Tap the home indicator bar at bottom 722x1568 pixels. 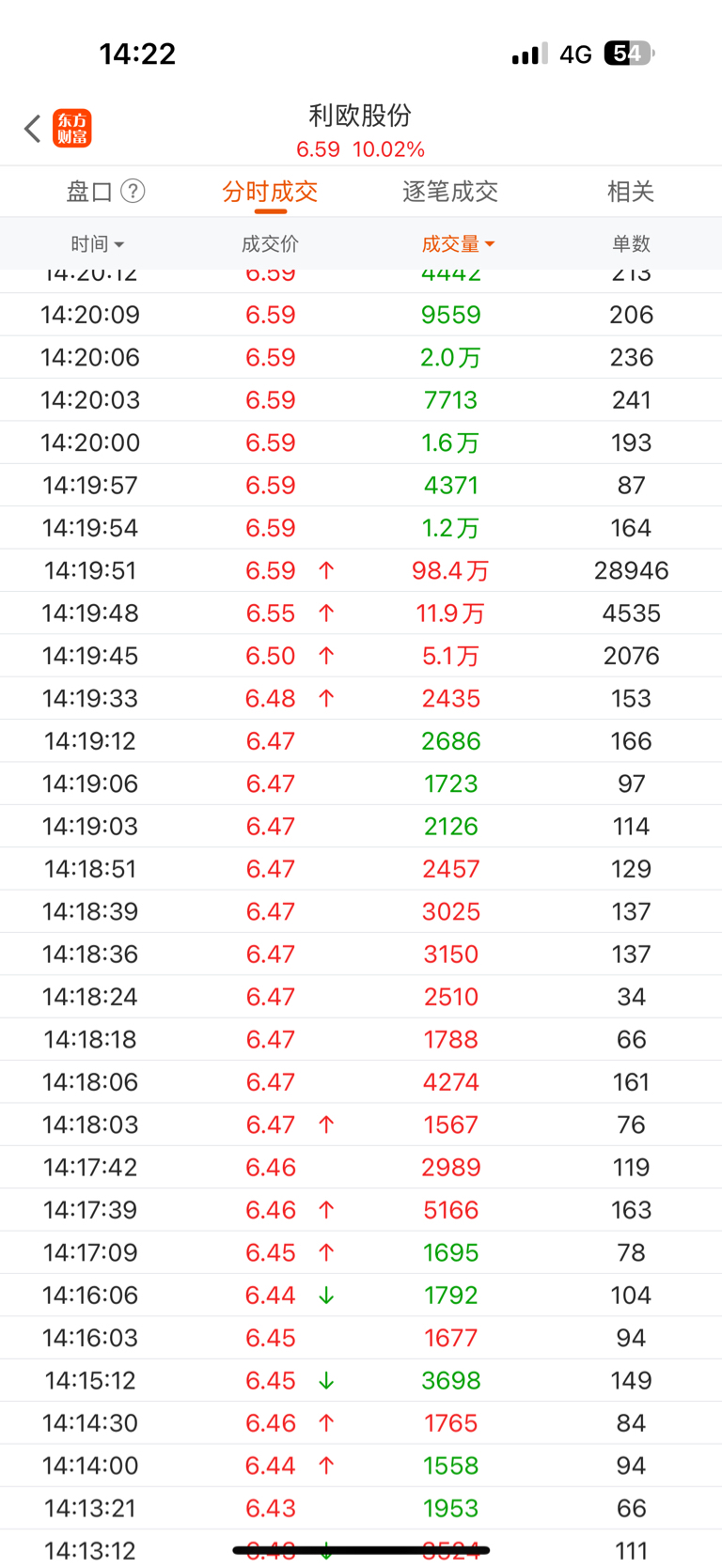tap(361, 1549)
